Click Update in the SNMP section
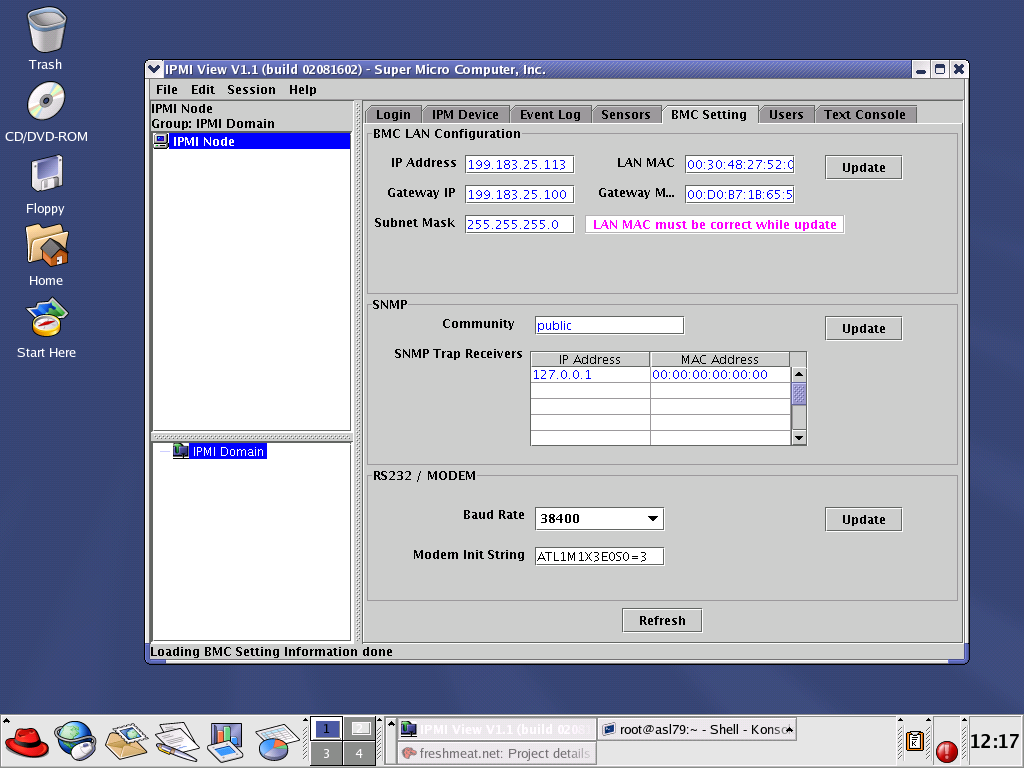1024x768 pixels. [863, 328]
